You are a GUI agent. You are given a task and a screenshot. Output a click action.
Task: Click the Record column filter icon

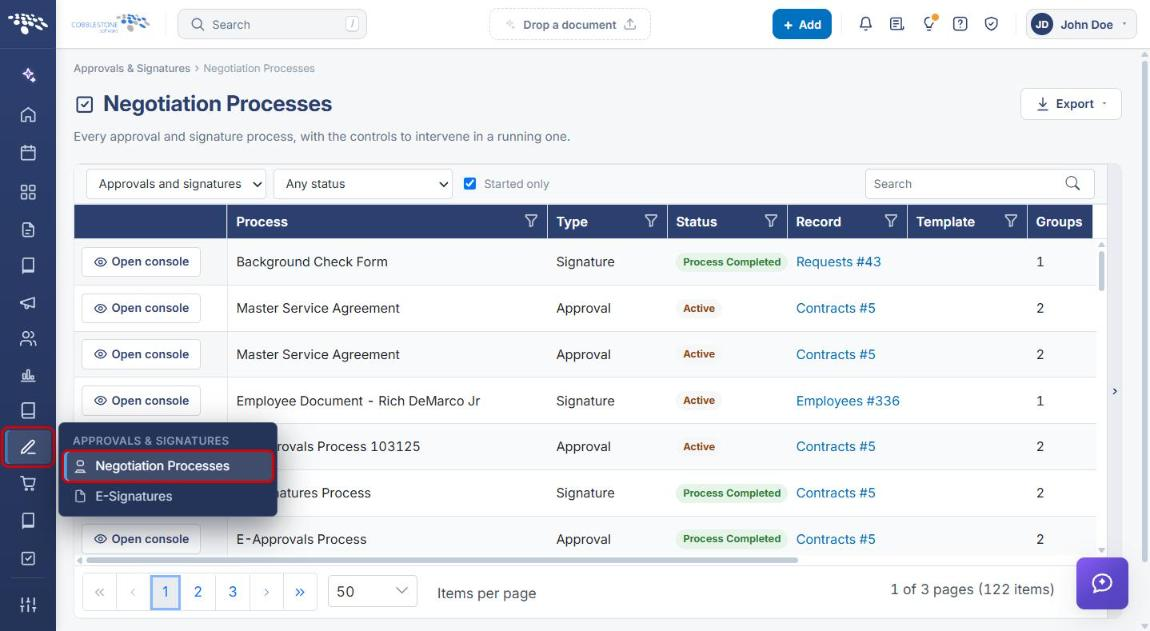tap(890, 221)
